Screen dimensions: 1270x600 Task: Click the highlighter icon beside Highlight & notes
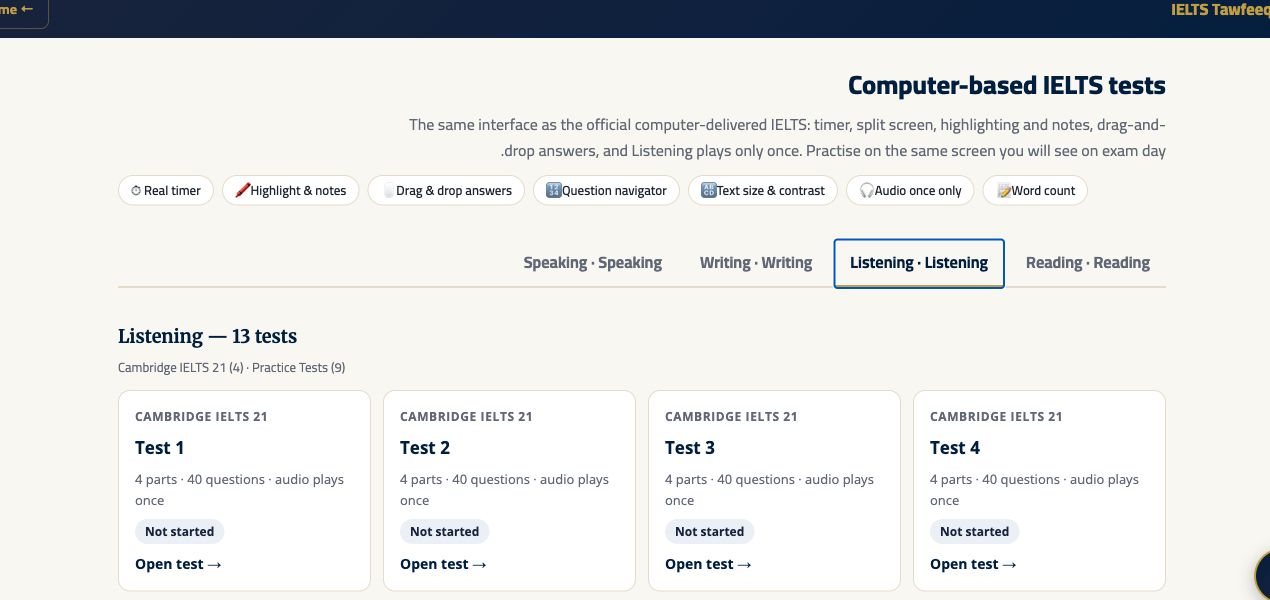click(x=242, y=191)
